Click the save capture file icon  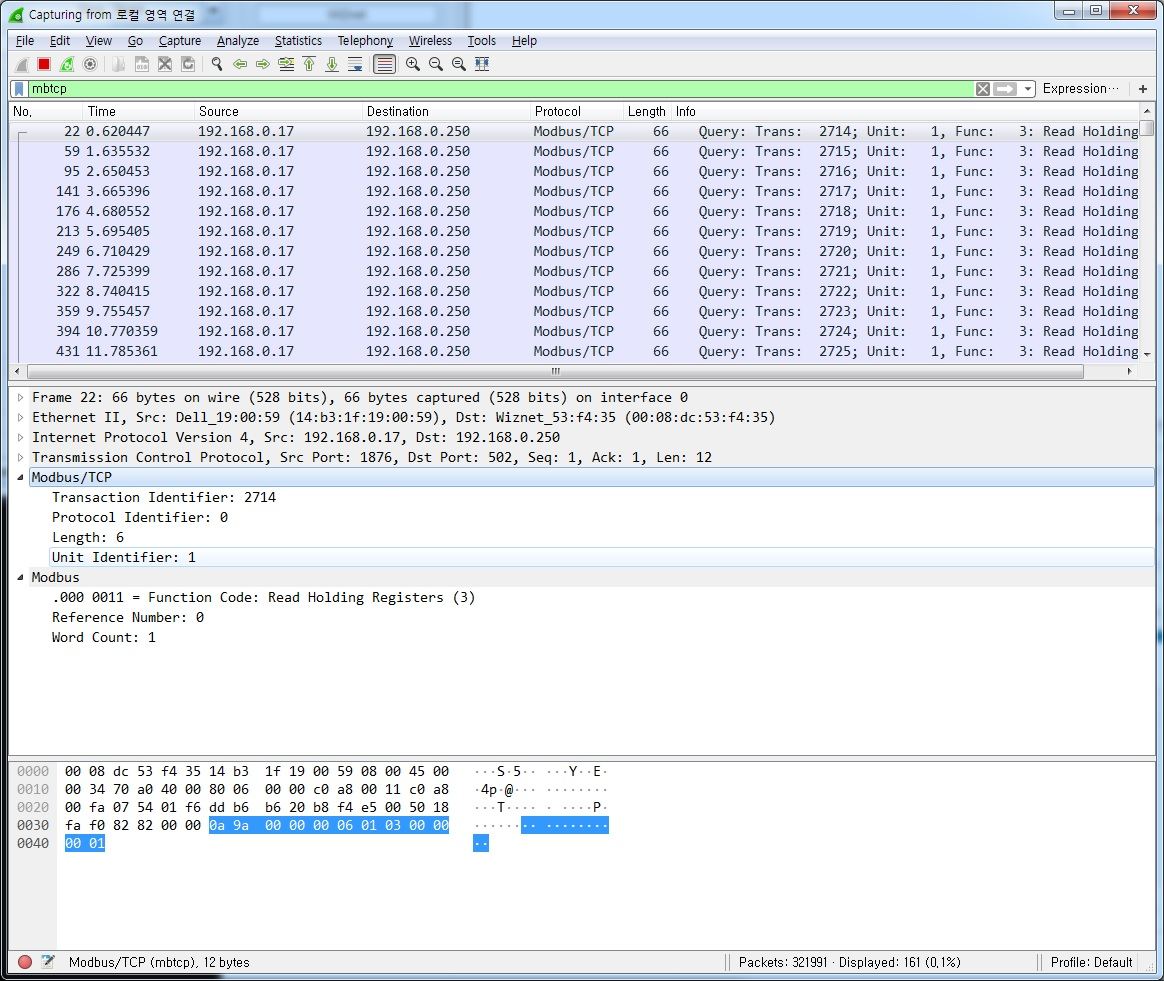coord(141,65)
